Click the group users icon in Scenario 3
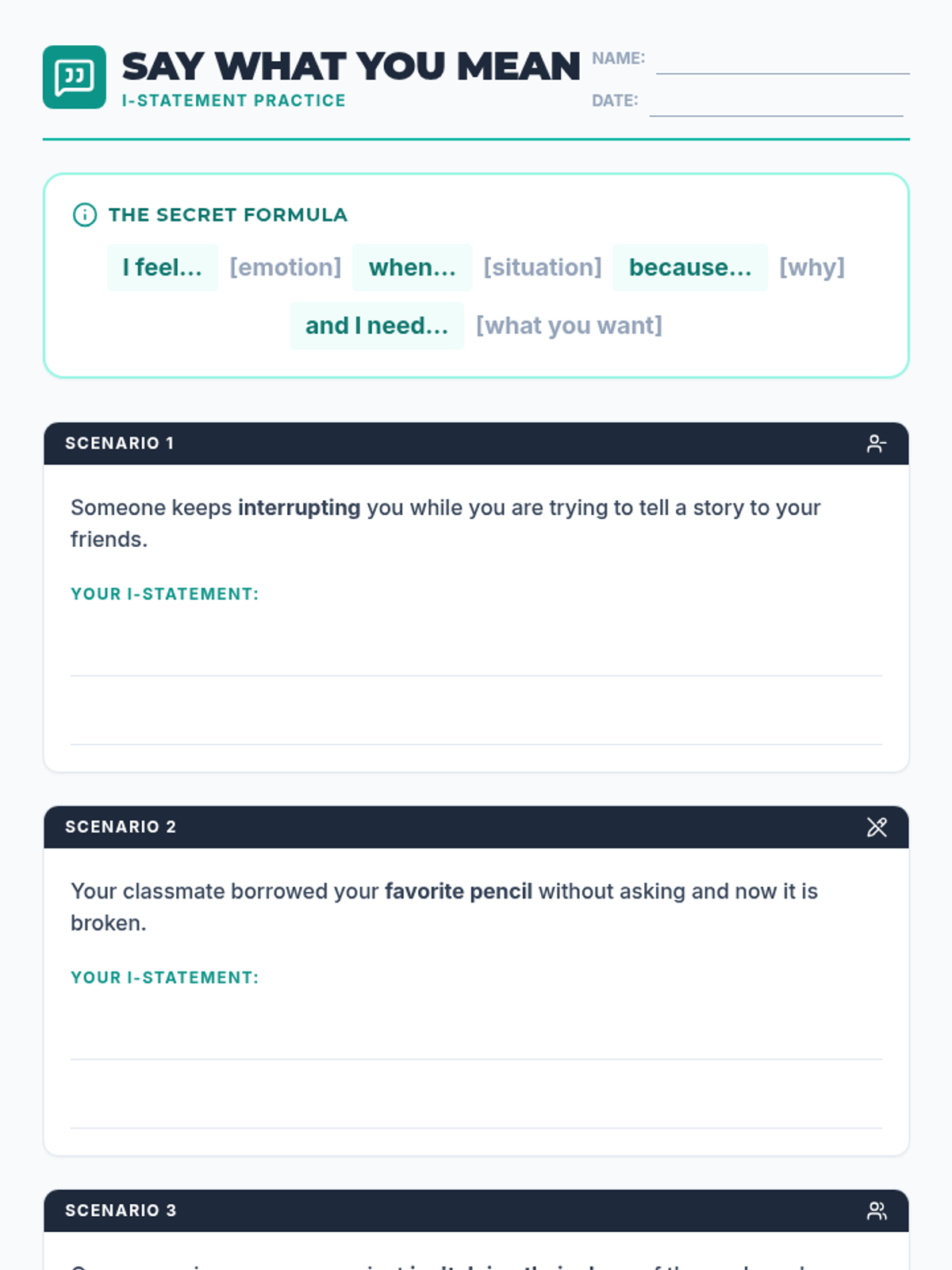Image resolution: width=952 pixels, height=1270 pixels. click(877, 1210)
